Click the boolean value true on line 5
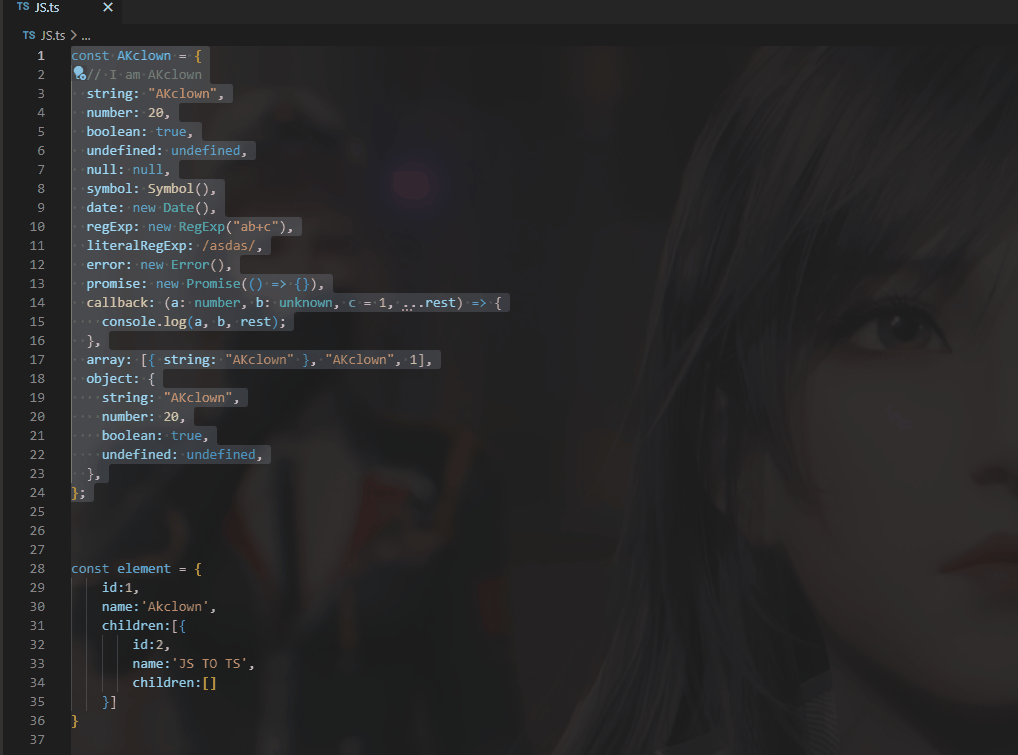This screenshot has width=1018, height=755. (172, 130)
